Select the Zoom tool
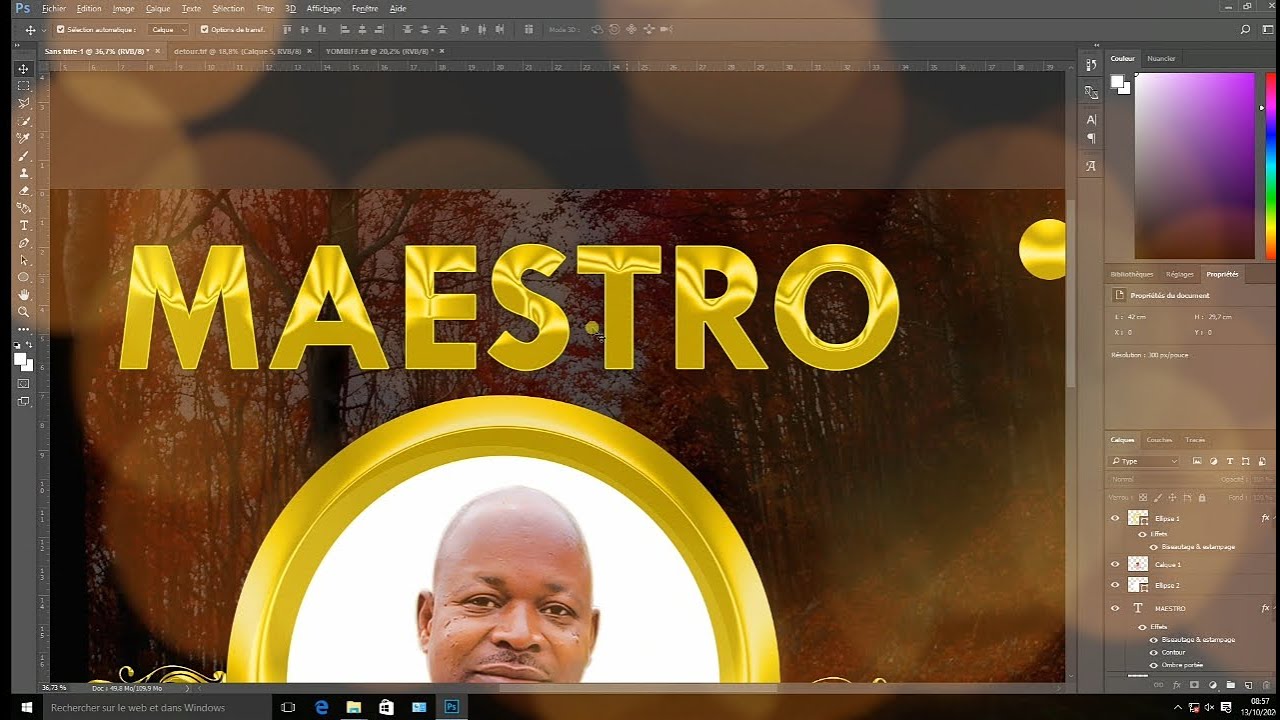This screenshot has height=720, width=1280. 24,312
